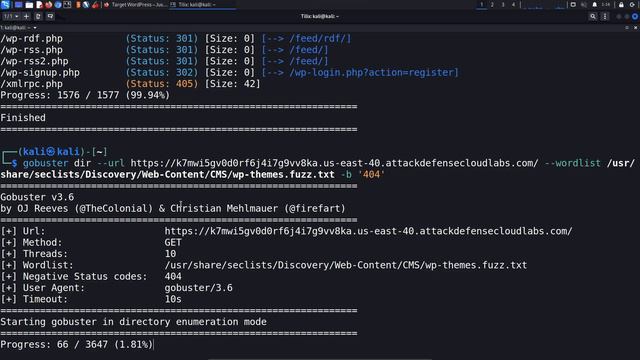Click the Progress: 66 / 3647 line
This screenshot has width=640, height=360.
76,344
